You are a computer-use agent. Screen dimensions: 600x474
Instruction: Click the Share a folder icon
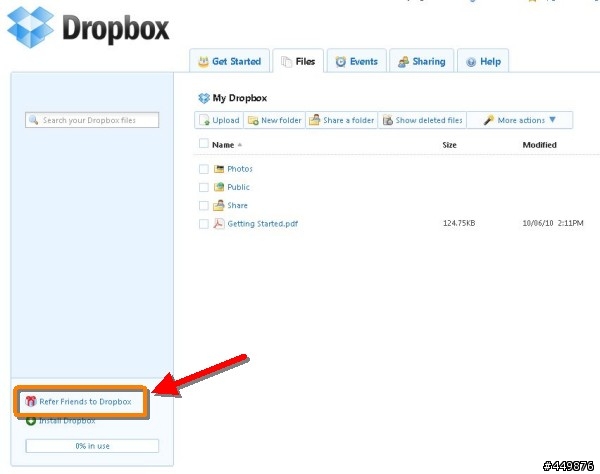315,120
